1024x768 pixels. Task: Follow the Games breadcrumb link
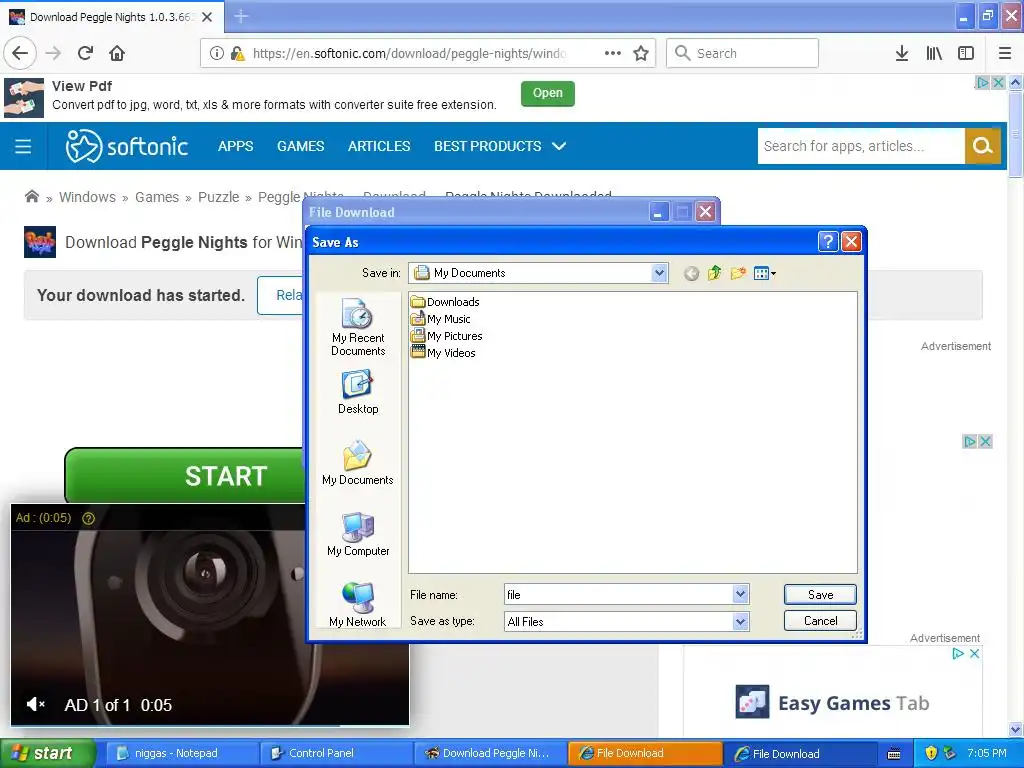157,197
